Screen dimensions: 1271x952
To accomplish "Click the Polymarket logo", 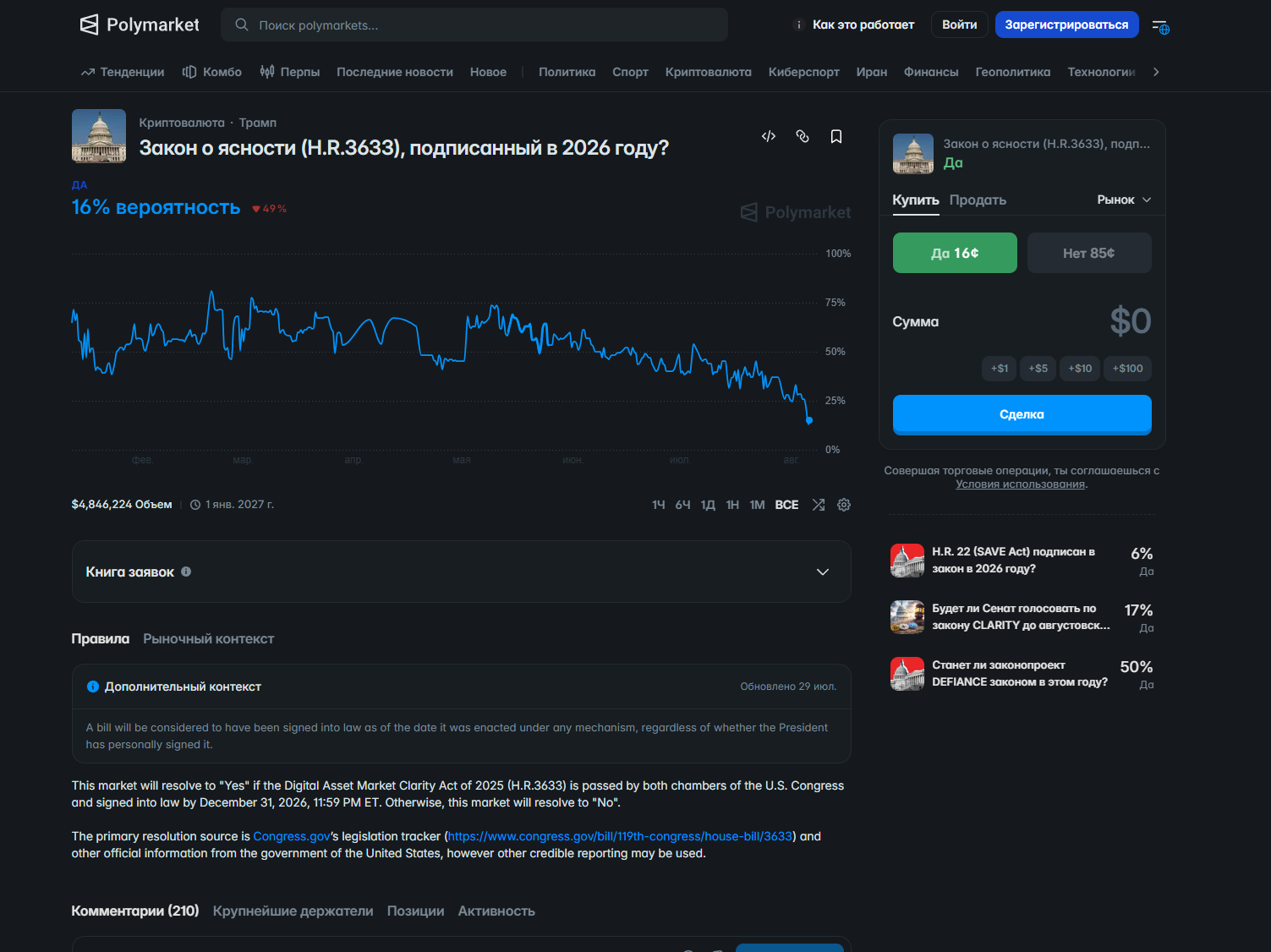I will [140, 25].
